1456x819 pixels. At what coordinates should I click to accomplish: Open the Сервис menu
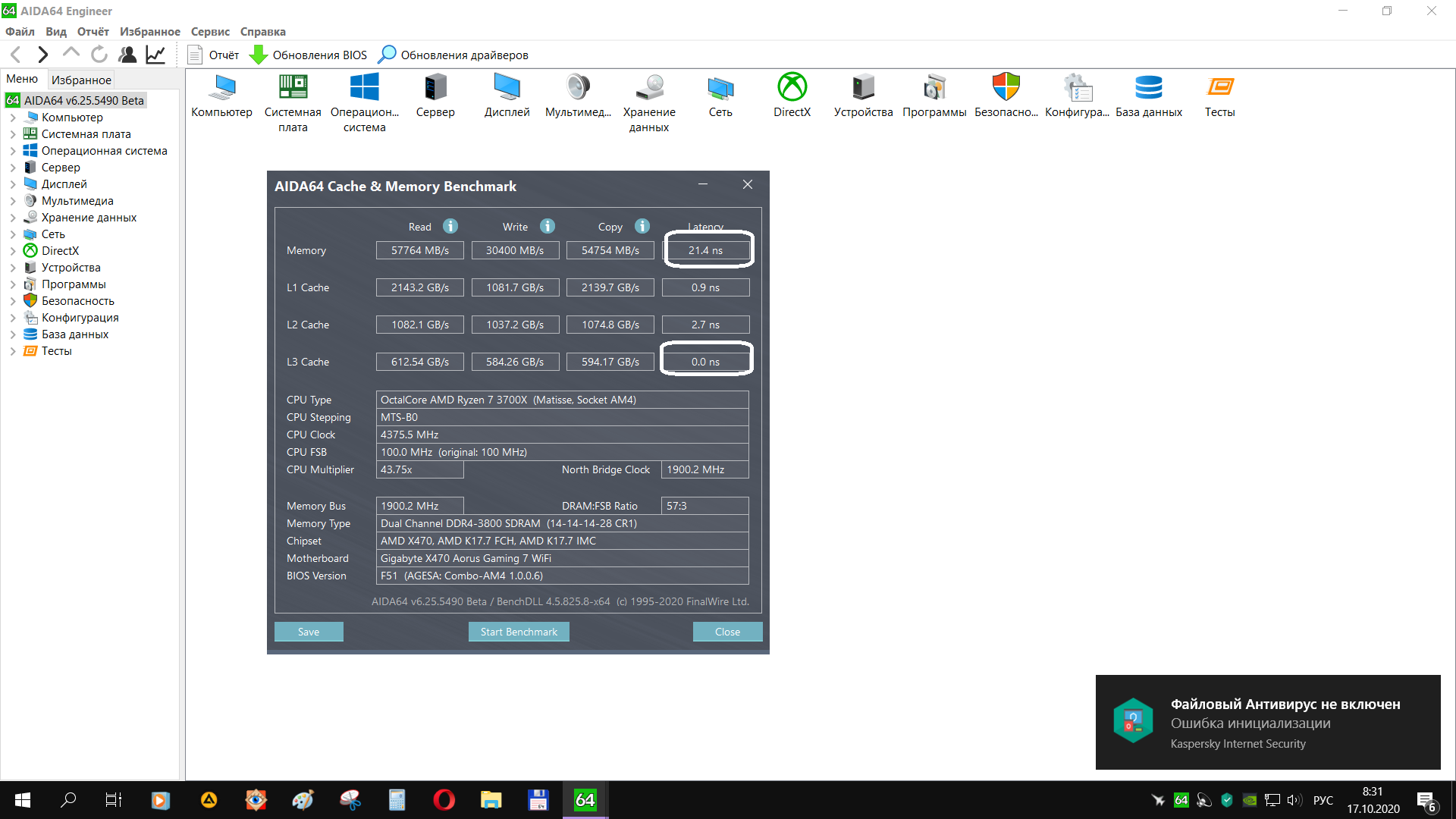tap(210, 31)
